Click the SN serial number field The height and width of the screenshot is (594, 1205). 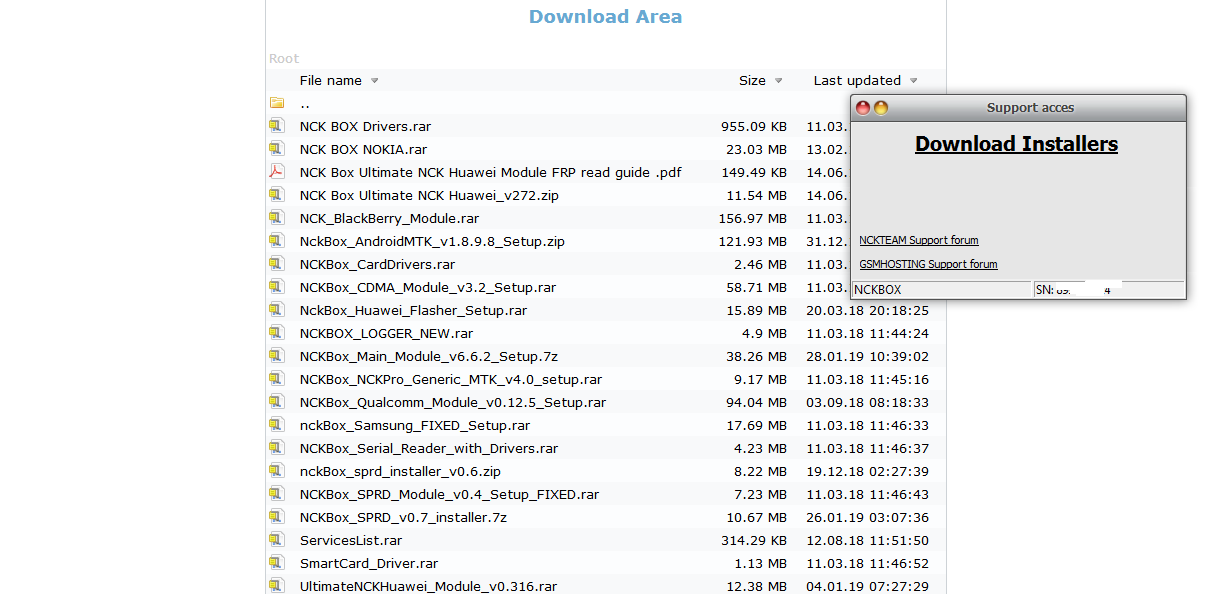tap(1109, 290)
